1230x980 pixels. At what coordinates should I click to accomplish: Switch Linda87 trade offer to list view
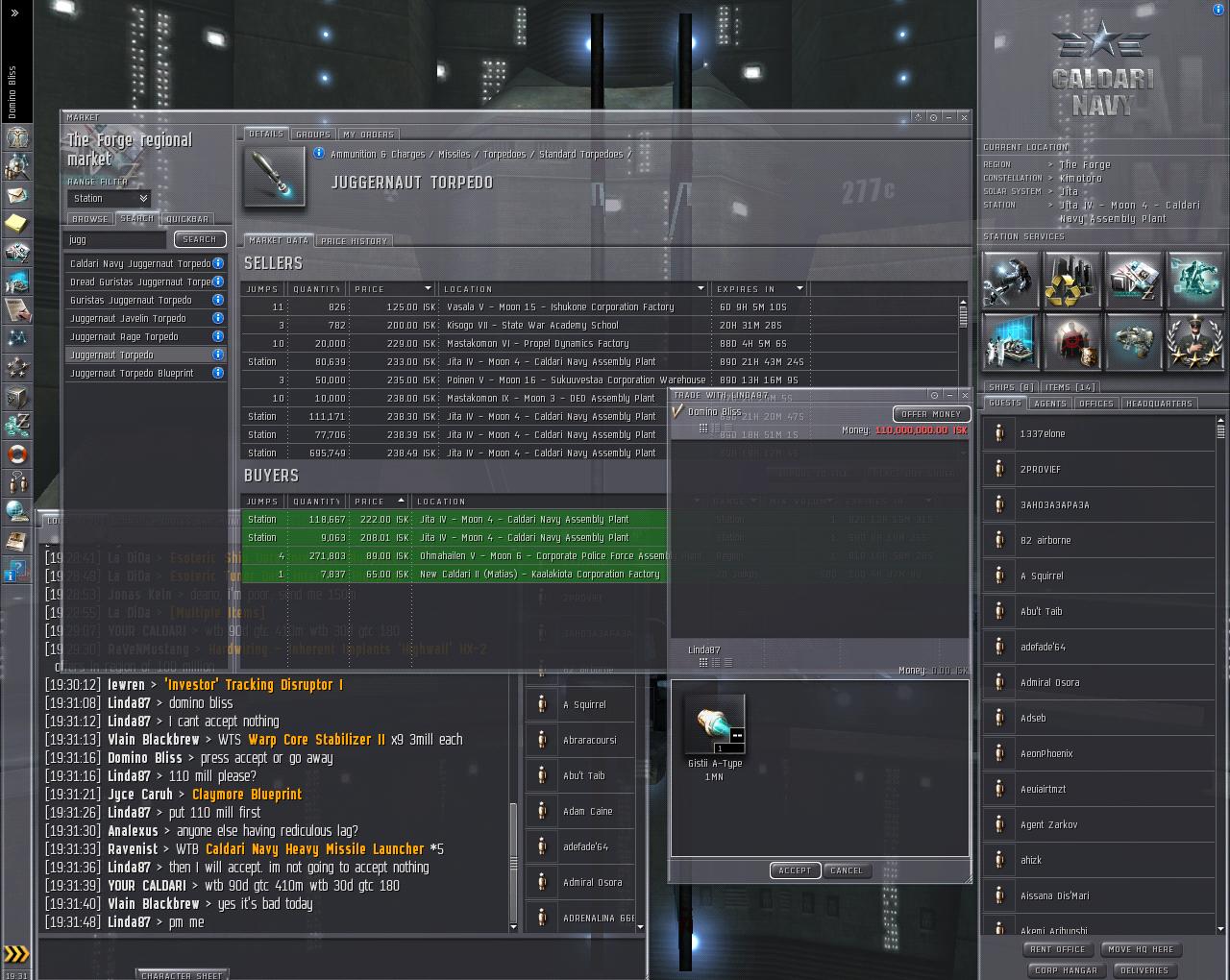click(x=726, y=662)
